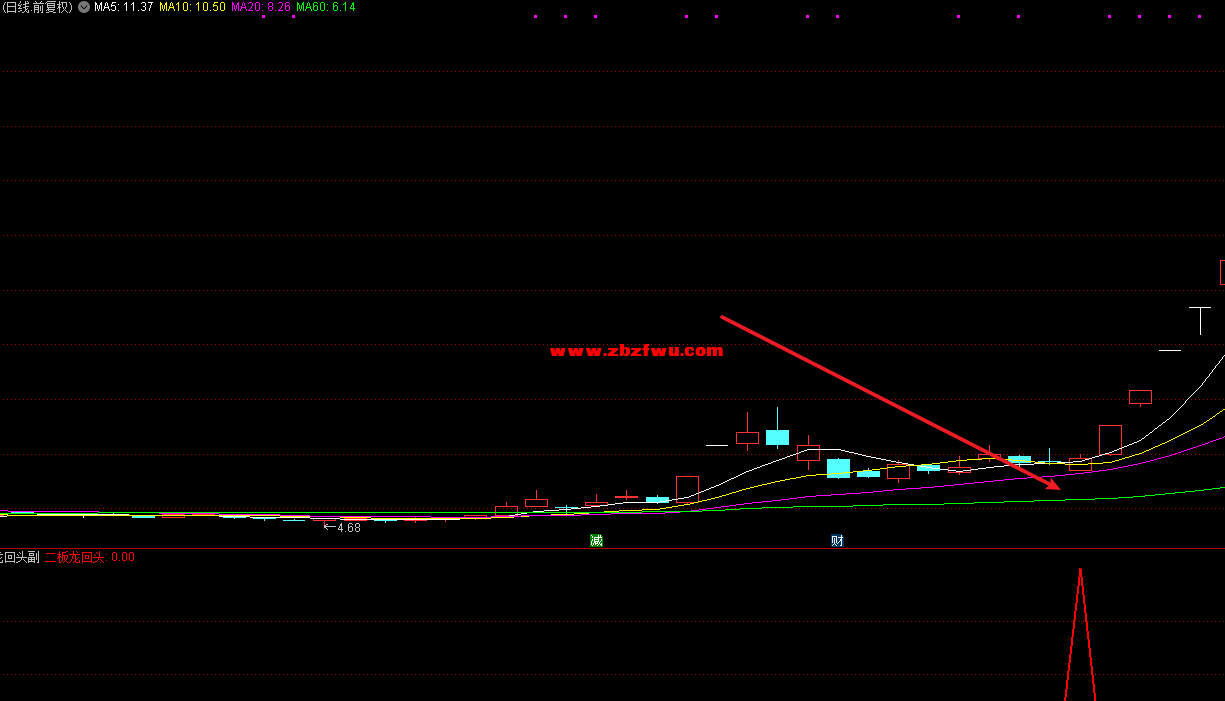Viewport: 1225px width, 701px height.
Task: Click the 日线 前复权 period label
Action: [38, 7]
